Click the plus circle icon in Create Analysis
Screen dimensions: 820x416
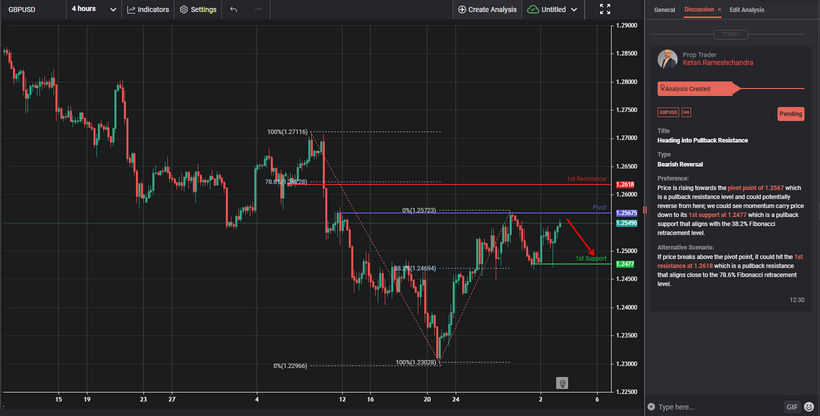pos(462,9)
